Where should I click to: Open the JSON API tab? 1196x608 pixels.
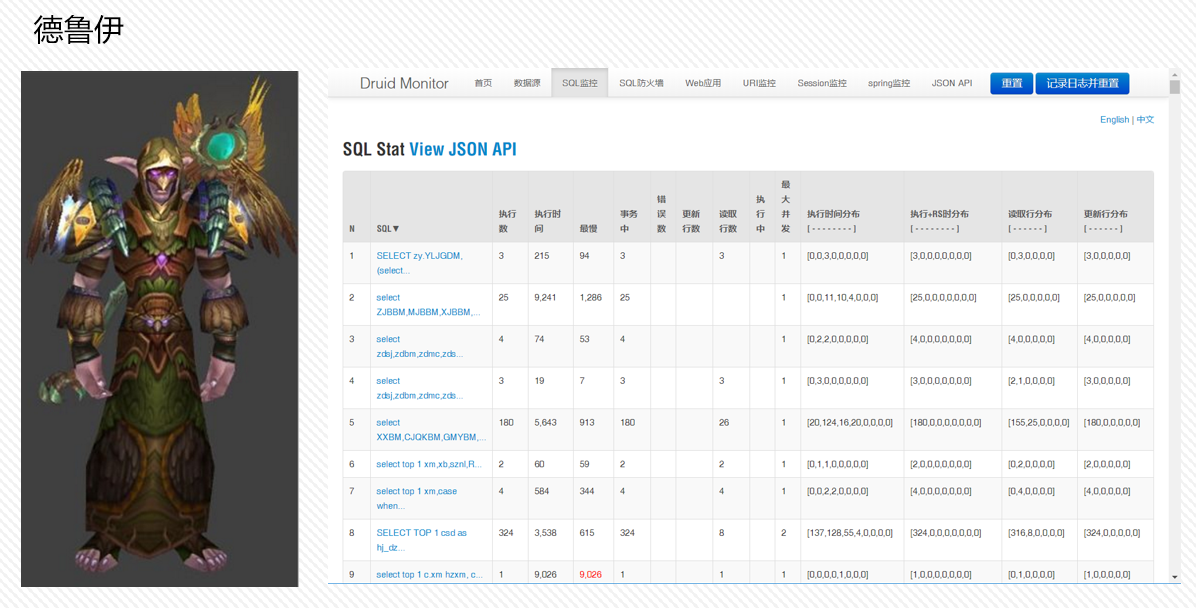(x=952, y=83)
